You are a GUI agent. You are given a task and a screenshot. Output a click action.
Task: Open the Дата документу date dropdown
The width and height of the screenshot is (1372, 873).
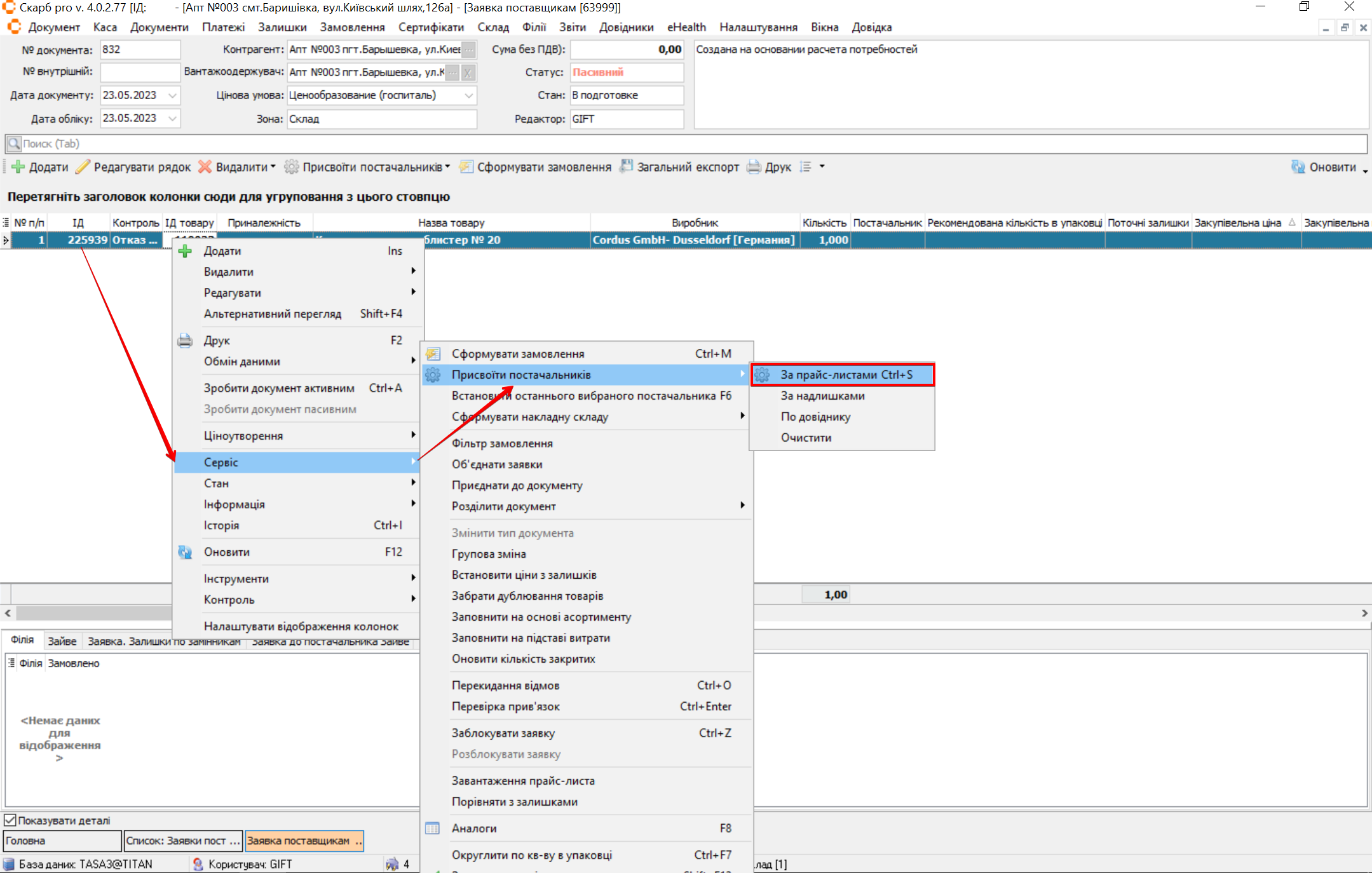172,95
